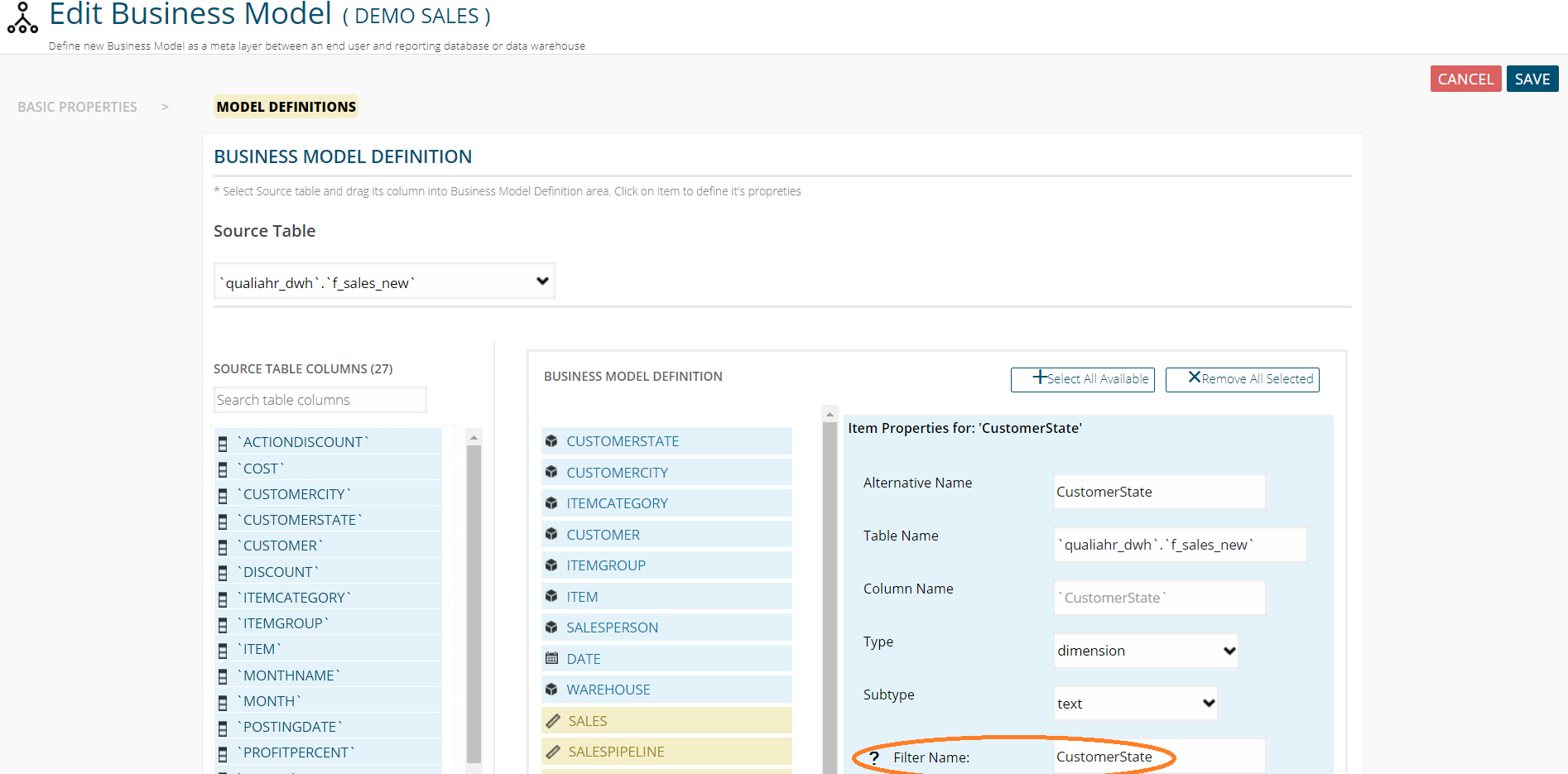Click dimension cube icon of ITEMGROUP item
This screenshot has width=1568, height=774.
[551, 565]
